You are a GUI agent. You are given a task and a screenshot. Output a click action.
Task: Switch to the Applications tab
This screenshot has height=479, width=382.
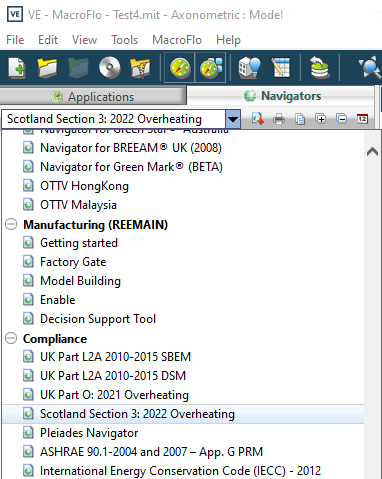(93, 97)
